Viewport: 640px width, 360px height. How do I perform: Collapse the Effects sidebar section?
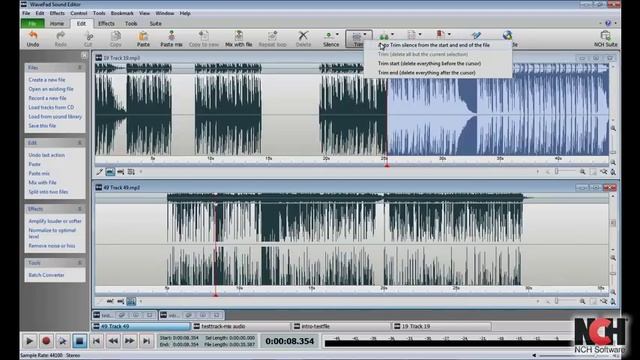[x=80, y=209]
